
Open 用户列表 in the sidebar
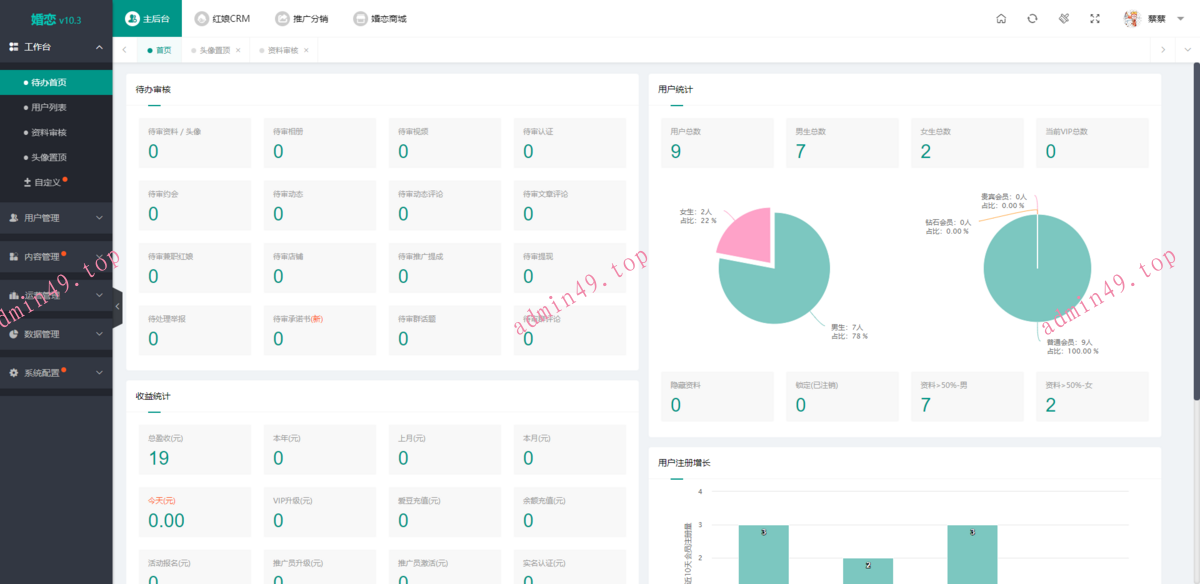click(49, 107)
